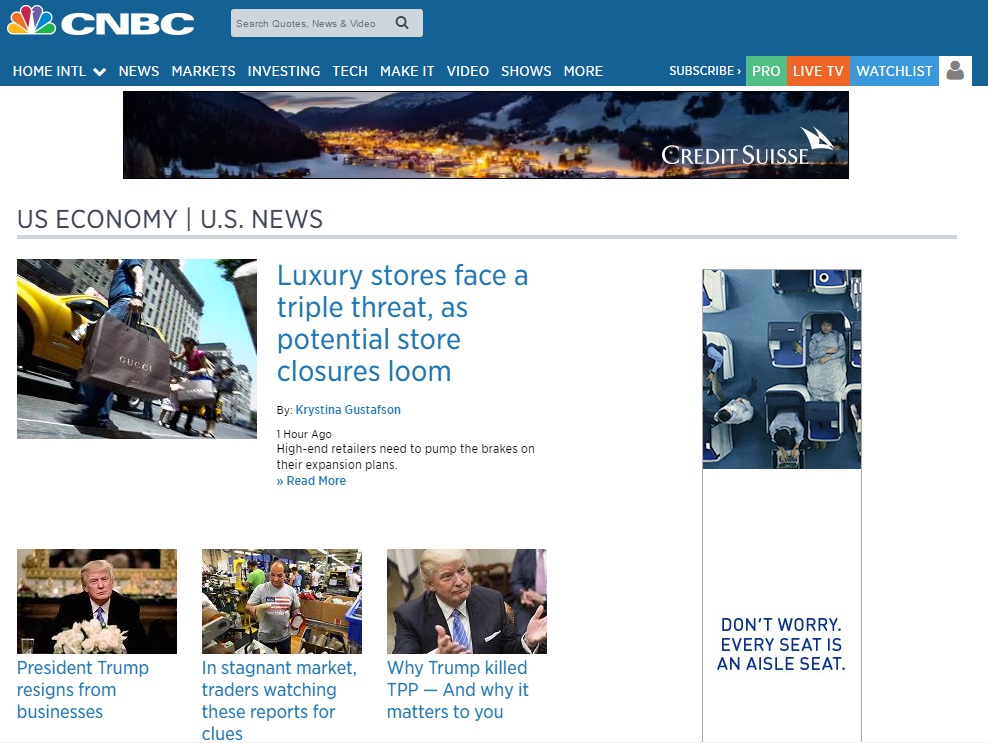Open the orange LIVE TV button
Image resolution: width=988 pixels, height=743 pixels.
click(818, 71)
